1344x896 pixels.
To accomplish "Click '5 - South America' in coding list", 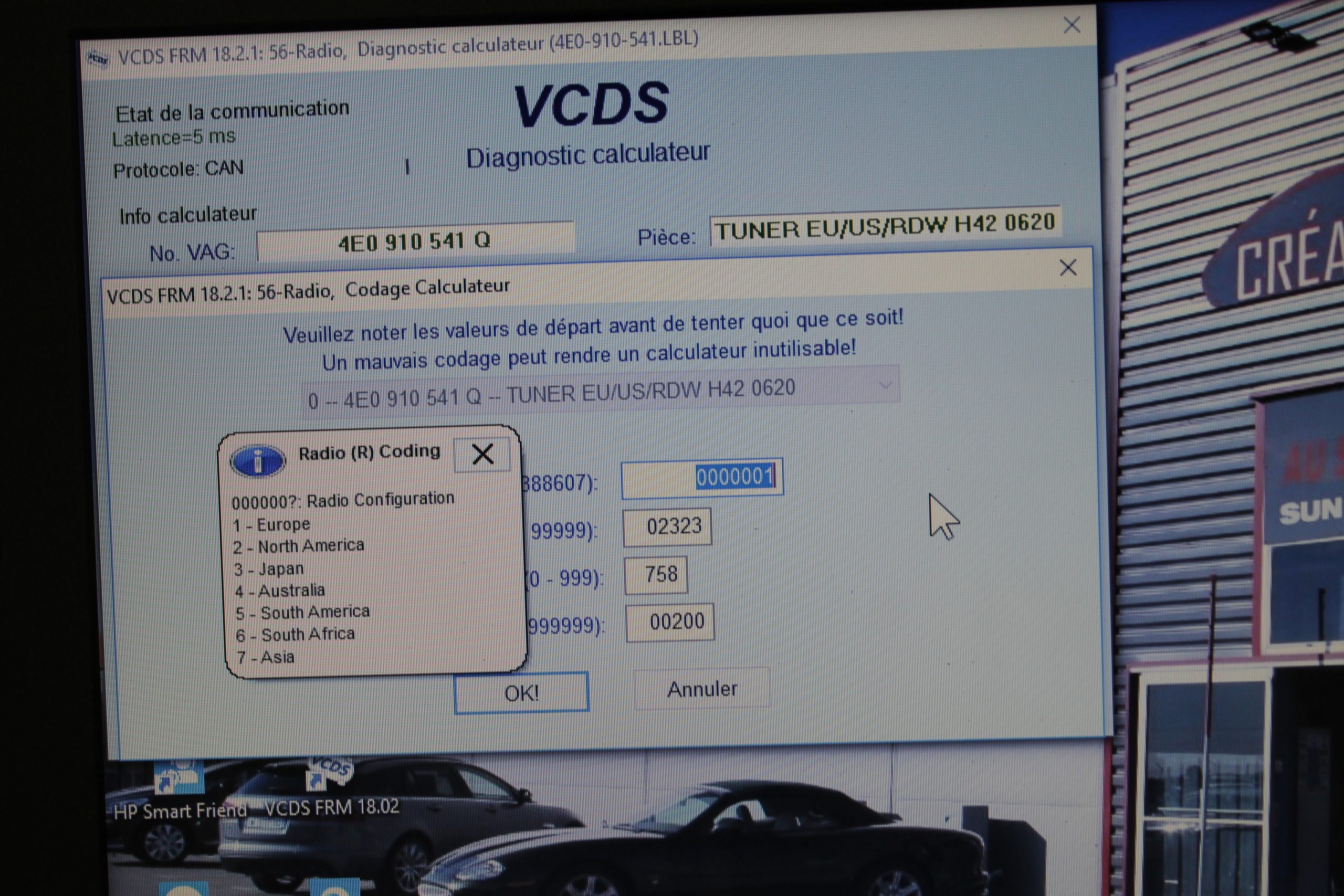I will point(302,613).
